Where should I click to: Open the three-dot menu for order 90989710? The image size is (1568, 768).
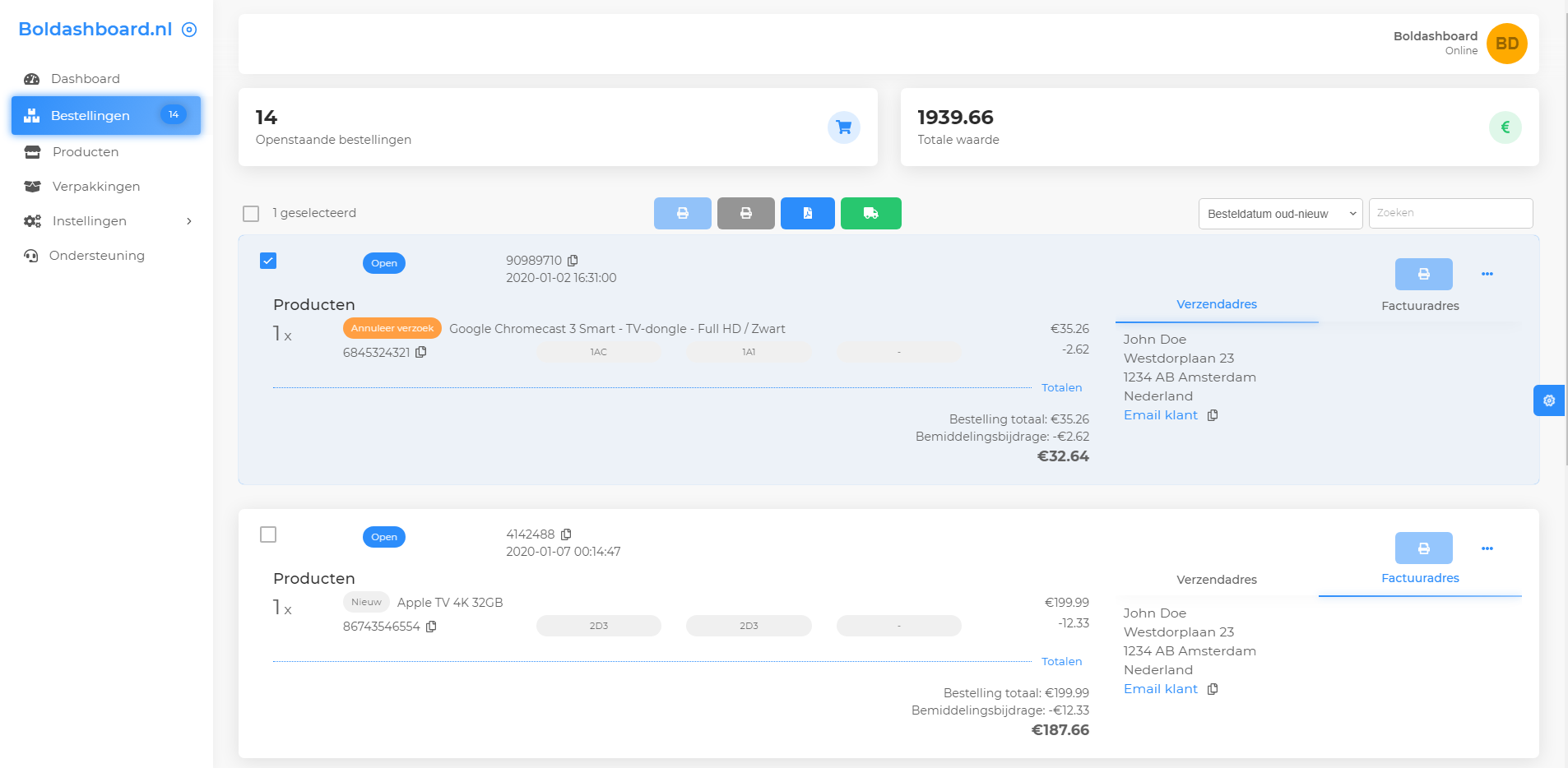(1487, 274)
